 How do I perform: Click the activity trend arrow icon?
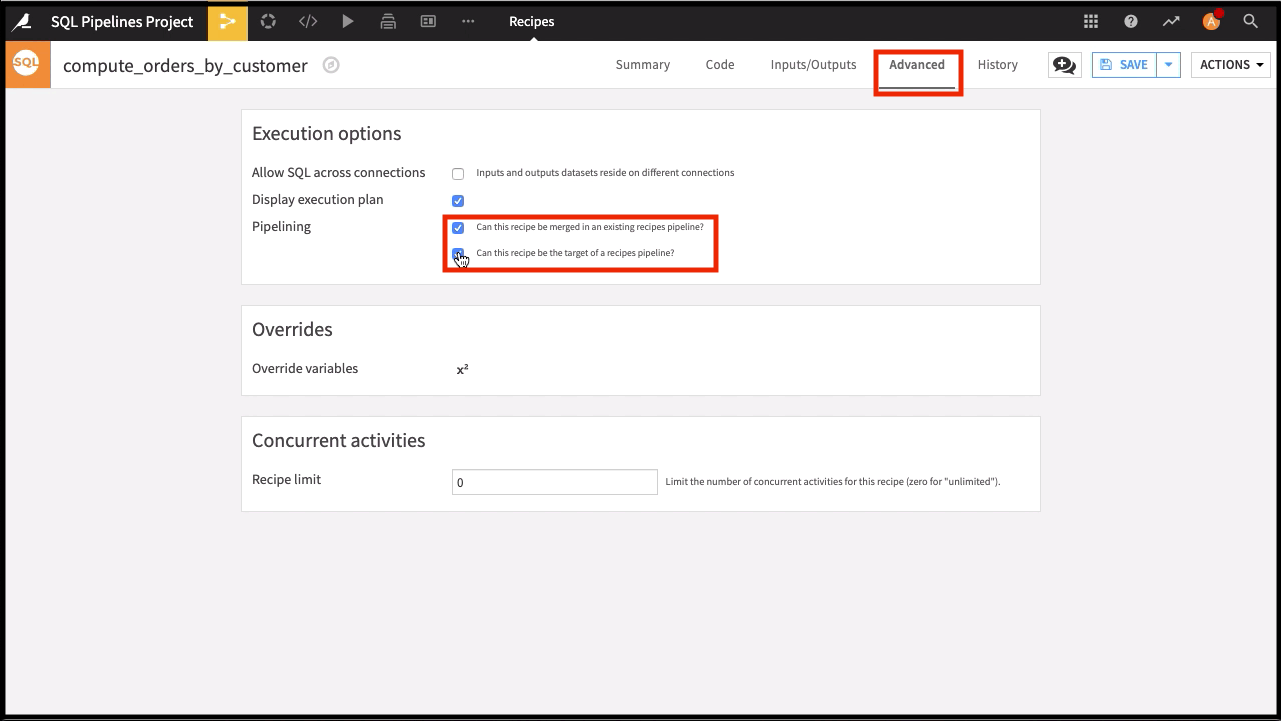pyautogui.click(x=1170, y=22)
